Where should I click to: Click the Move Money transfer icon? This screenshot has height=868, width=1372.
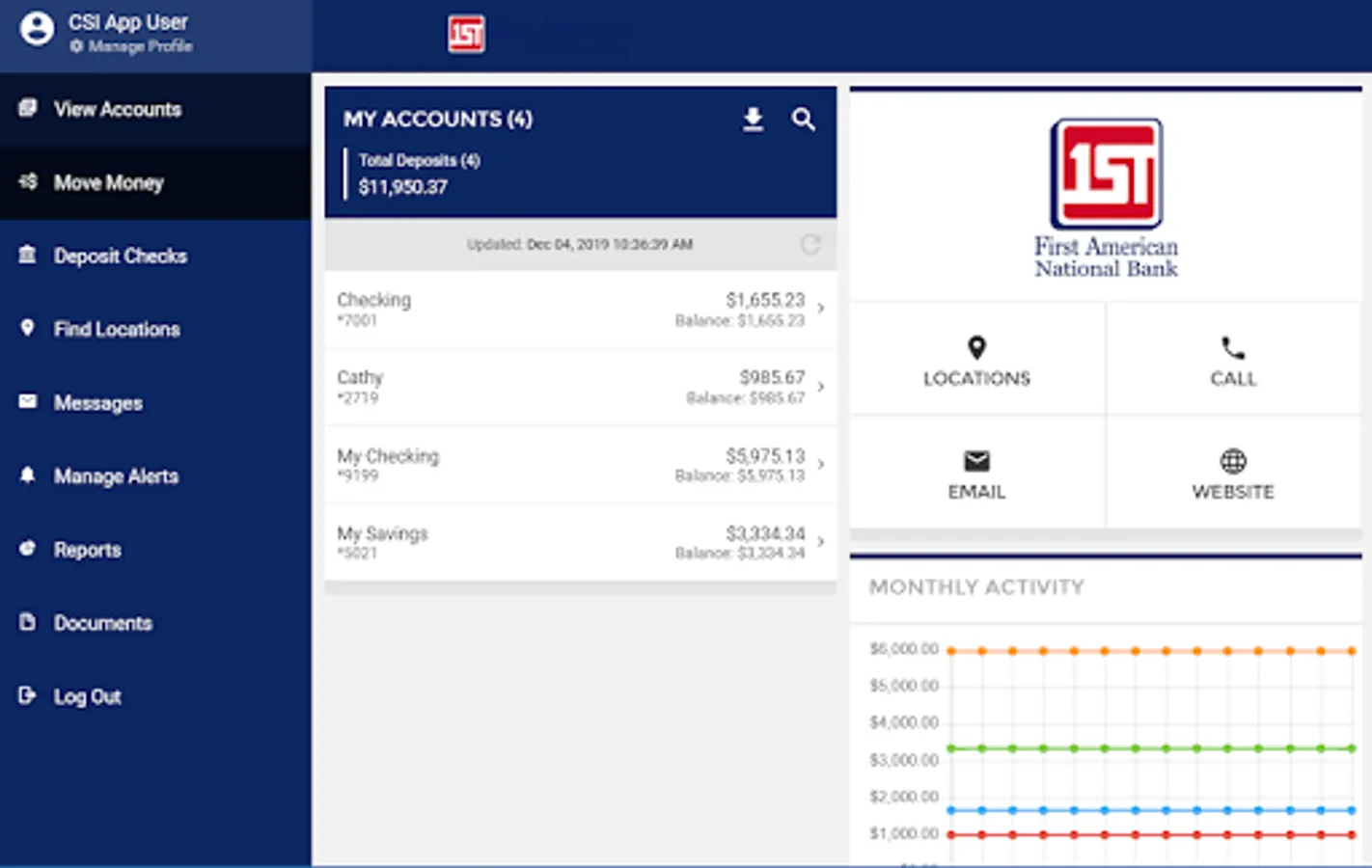[28, 181]
